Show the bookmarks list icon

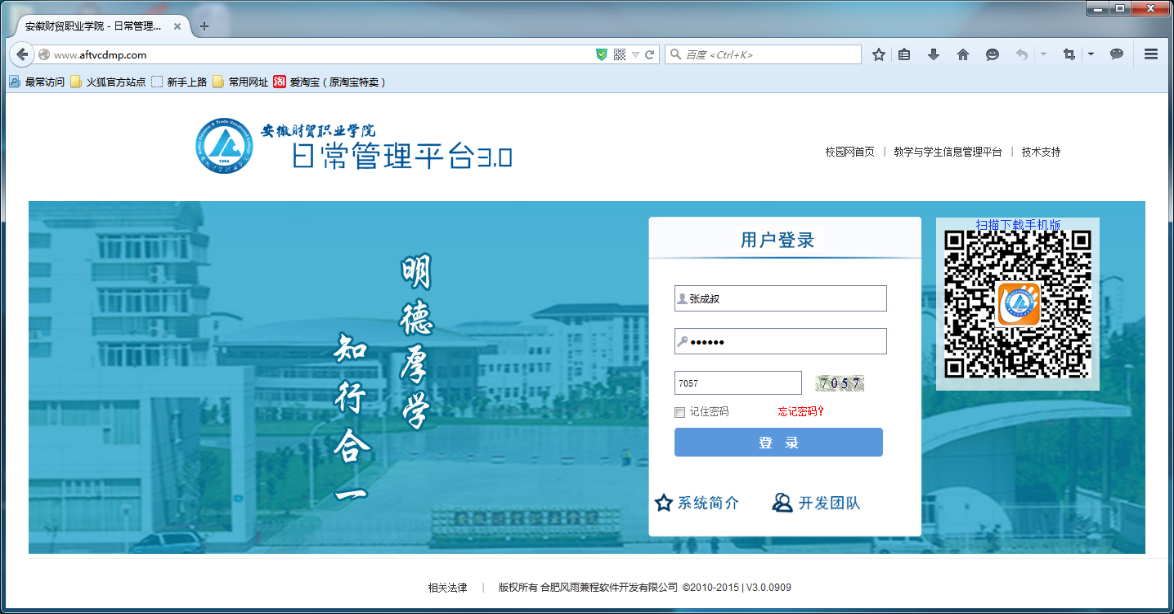[904, 55]
